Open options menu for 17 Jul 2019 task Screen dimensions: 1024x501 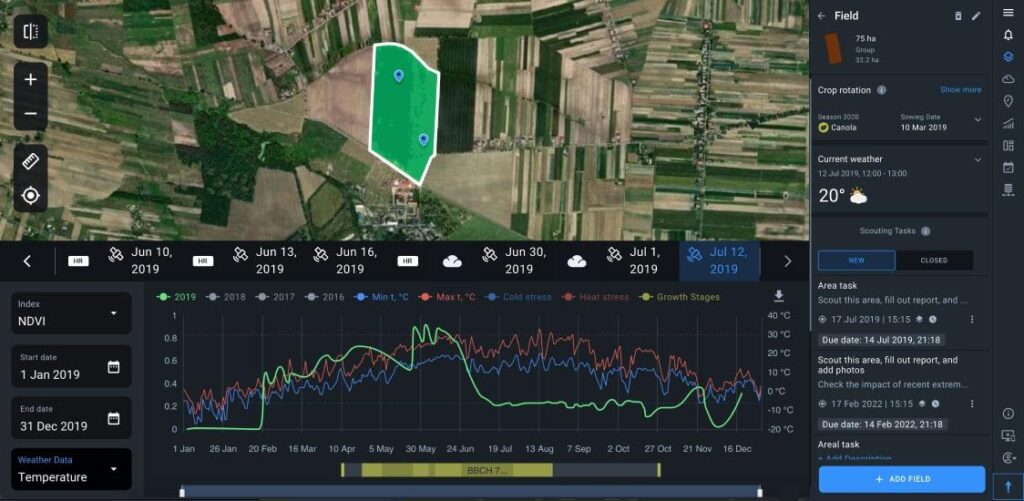972,319
